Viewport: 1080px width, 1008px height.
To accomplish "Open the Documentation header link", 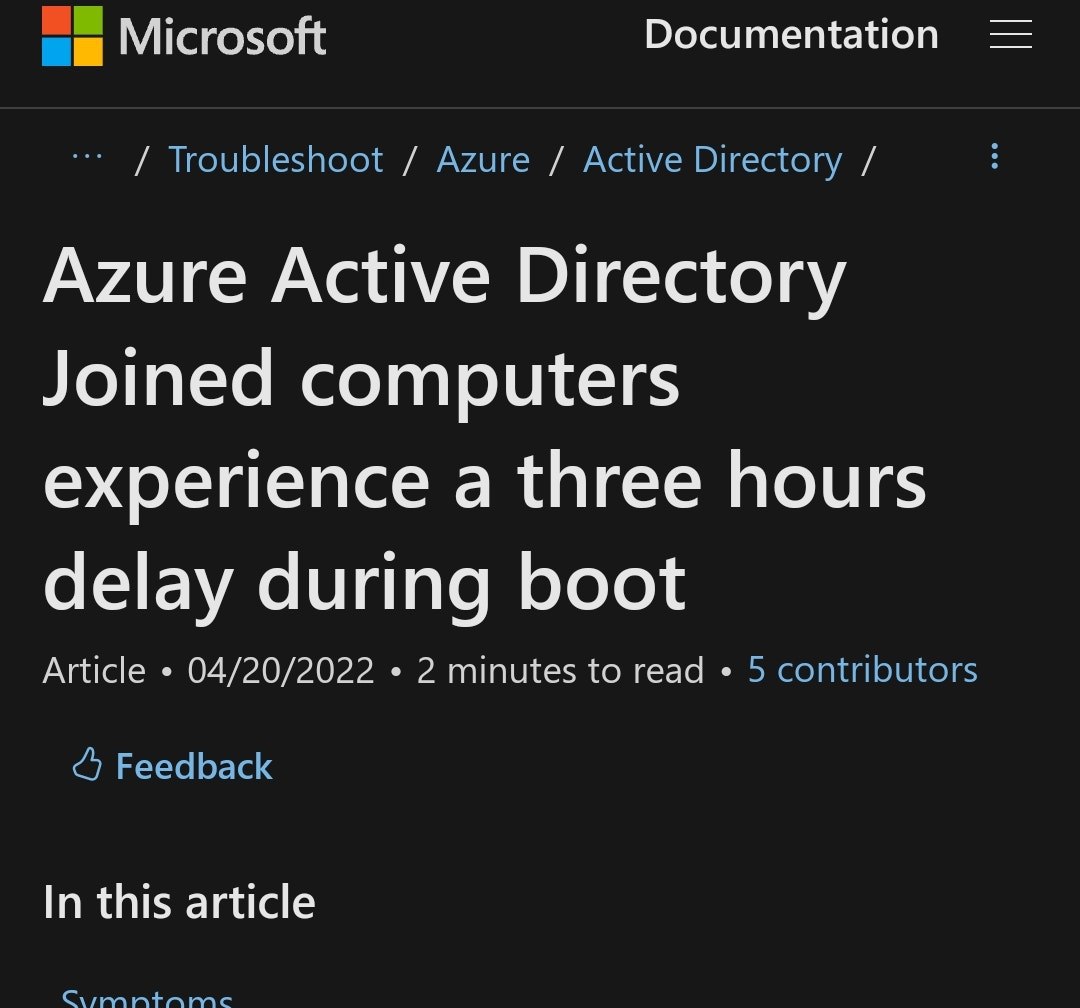I will tap(791, 35).
